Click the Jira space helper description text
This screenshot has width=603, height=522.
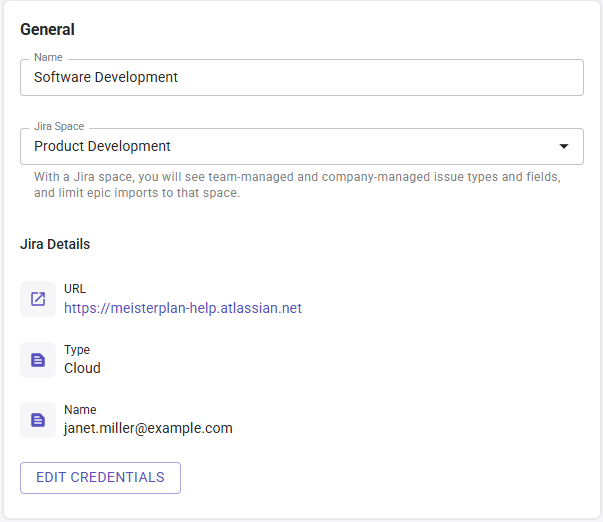pos(297,185)
